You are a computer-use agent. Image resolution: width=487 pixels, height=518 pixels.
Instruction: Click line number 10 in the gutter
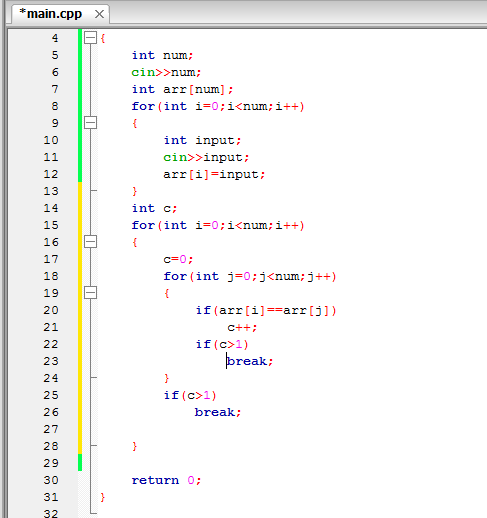51,140
